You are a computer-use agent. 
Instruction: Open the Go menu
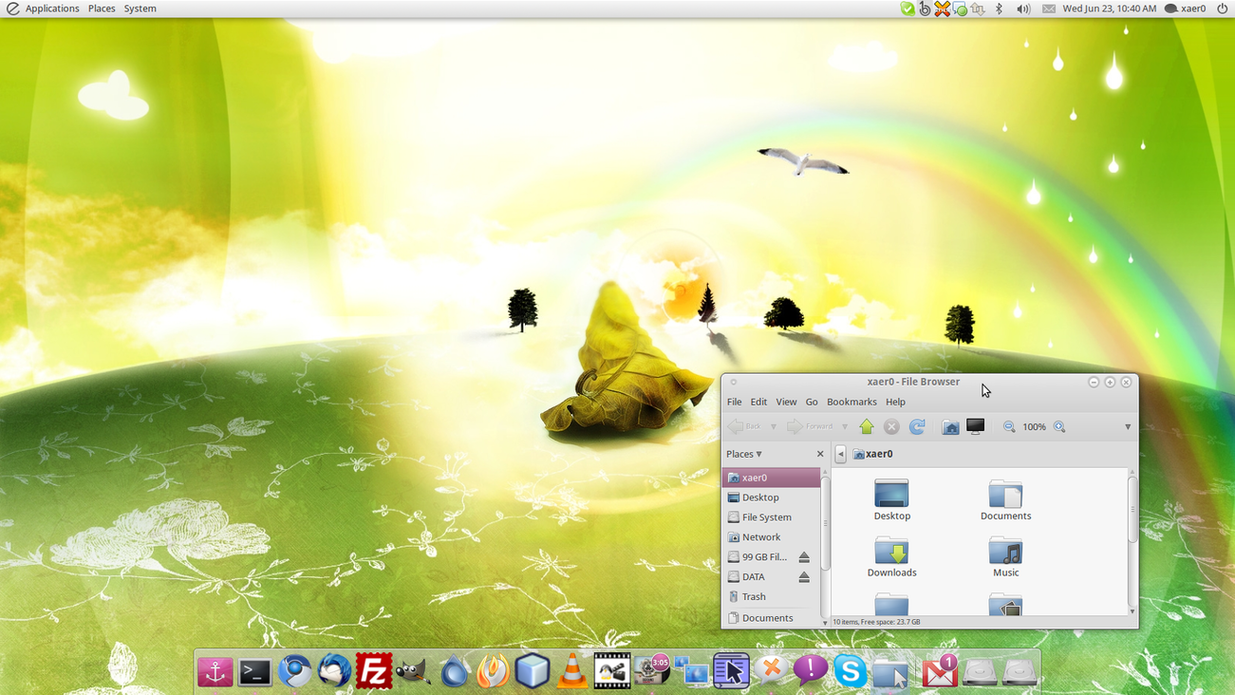click(x=812, y=402)
